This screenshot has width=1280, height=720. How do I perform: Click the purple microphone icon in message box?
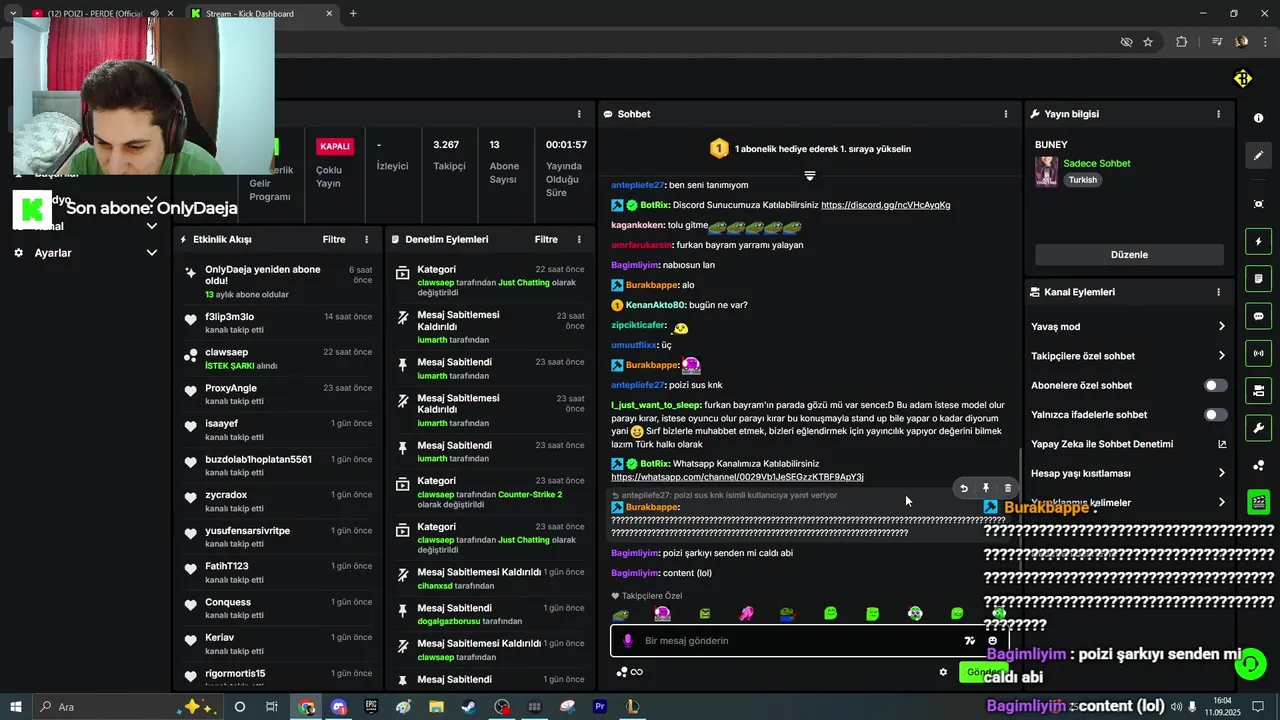[628, 641]
